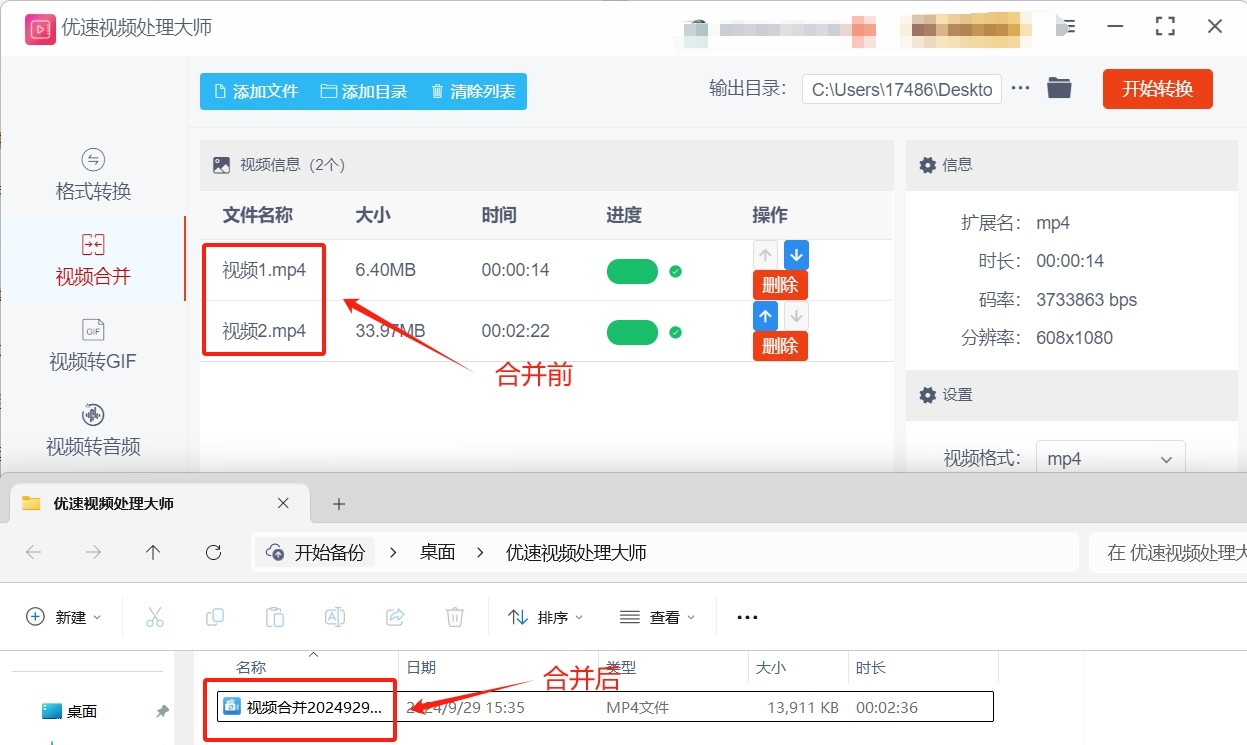The height and width of the screenshot is (745, 1247).
Task: Click the delete trash icon in Explorer toolbar
Action: 455,617
